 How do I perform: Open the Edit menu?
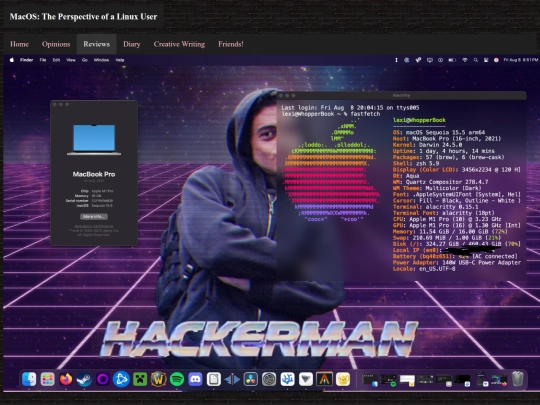pyautogui.click(x=56, y=60)
